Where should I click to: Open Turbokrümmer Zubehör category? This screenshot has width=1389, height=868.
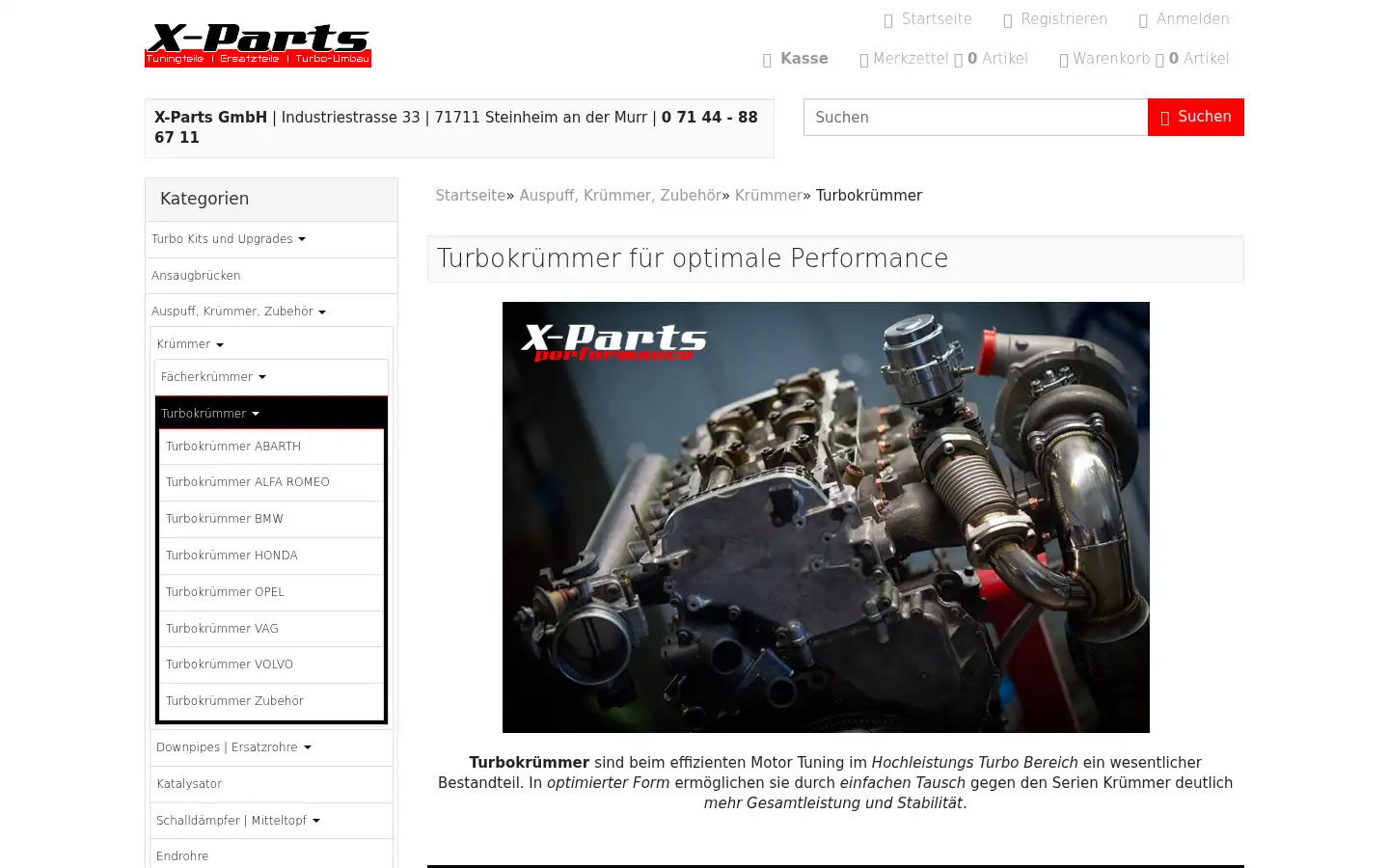pyautogui.click(x=271, y=701)
